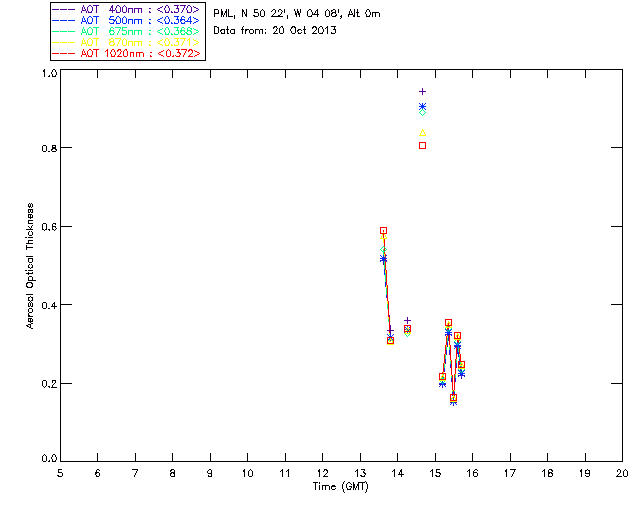Click the x-axis tick label 17
640x512 pixels.
510,473
